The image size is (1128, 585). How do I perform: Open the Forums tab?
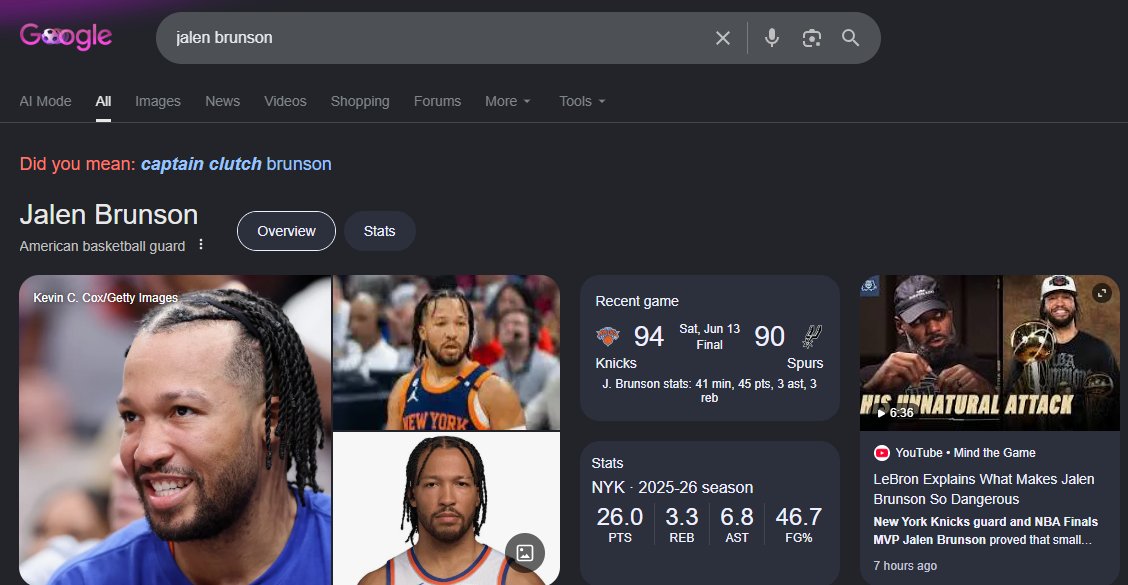pyautogui.click(x=437, y=101)
